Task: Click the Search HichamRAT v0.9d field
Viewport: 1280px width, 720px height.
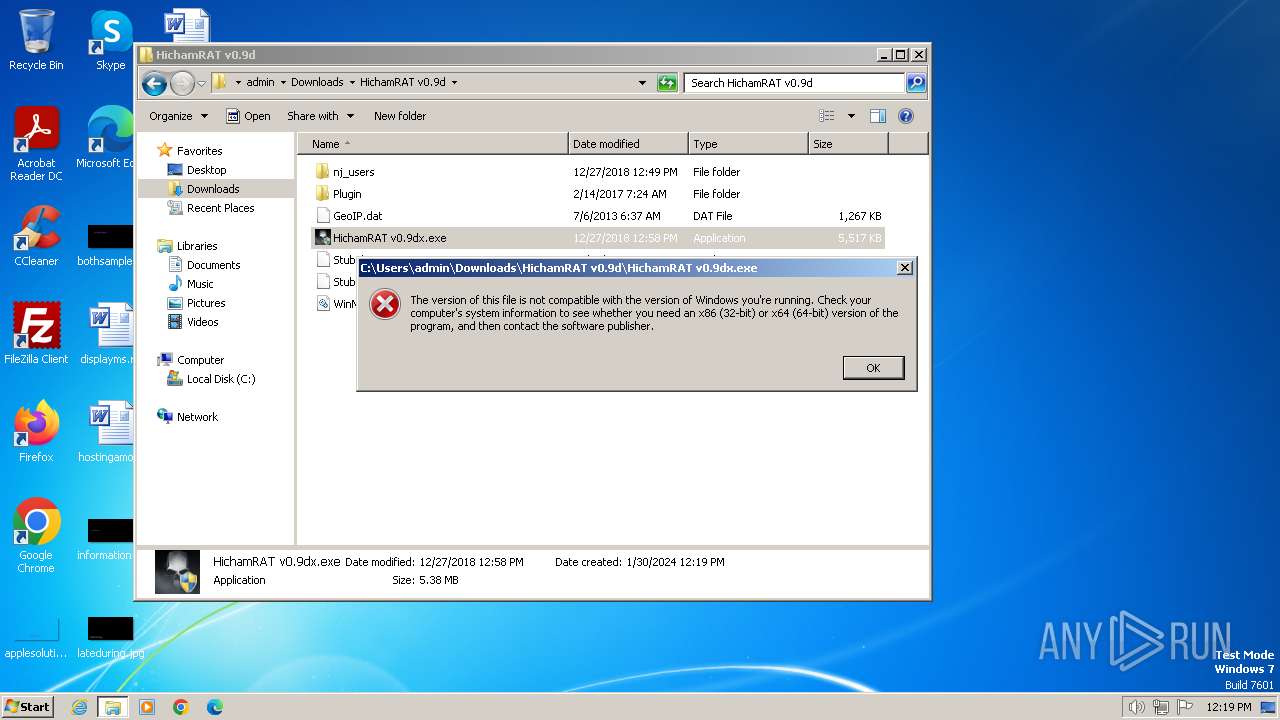Action: coord(795,83)
